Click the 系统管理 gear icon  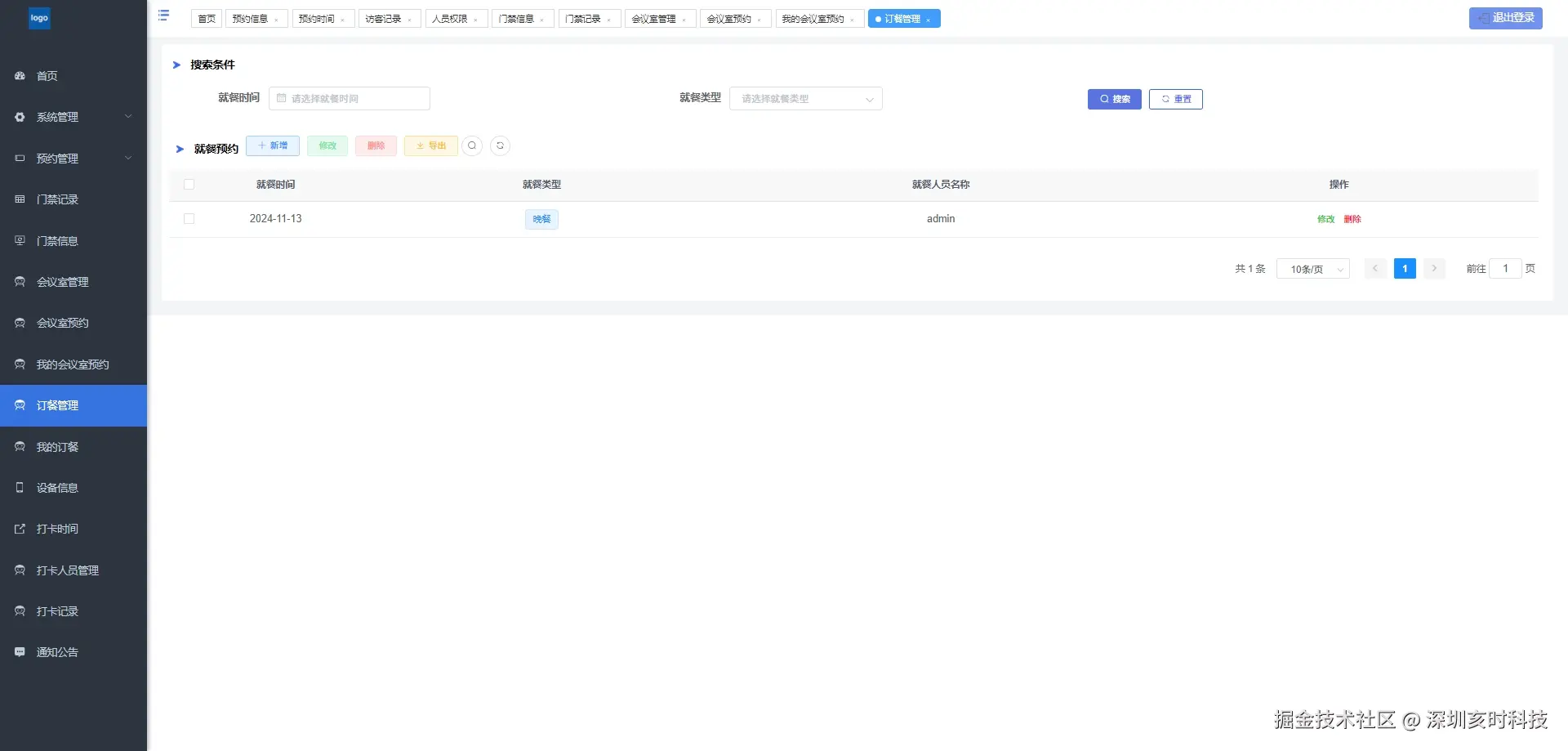[x=20, y=117]
